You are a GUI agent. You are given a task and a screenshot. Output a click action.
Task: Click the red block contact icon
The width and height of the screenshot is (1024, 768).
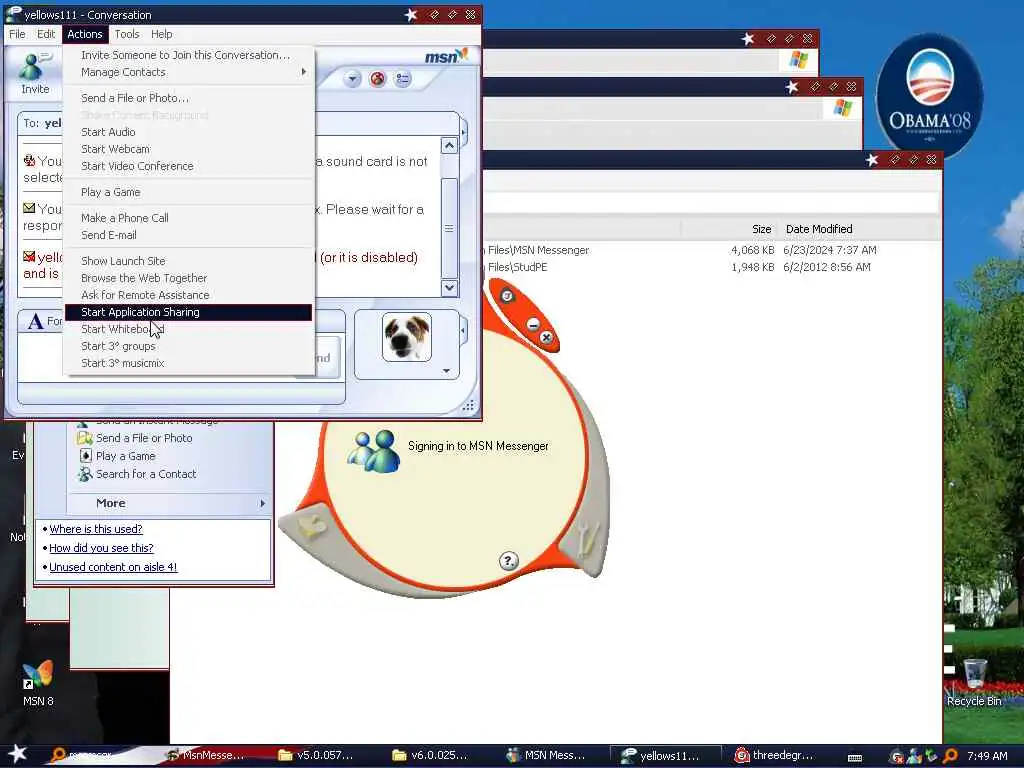pyautogui.click(x=377, y=79)
